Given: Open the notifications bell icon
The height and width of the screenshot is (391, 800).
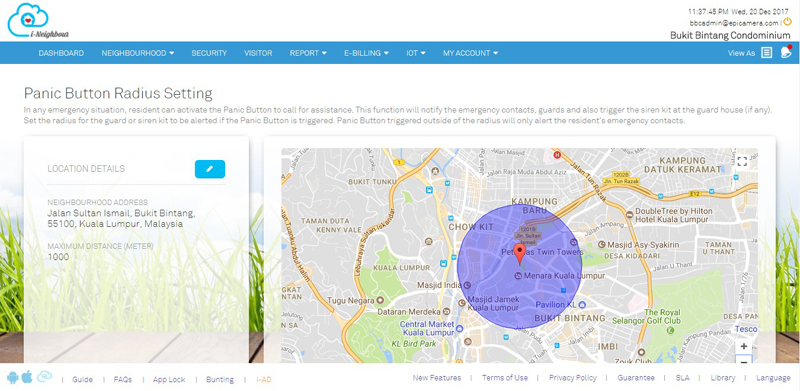Looking at the screenshot, I should coord(786,52).
